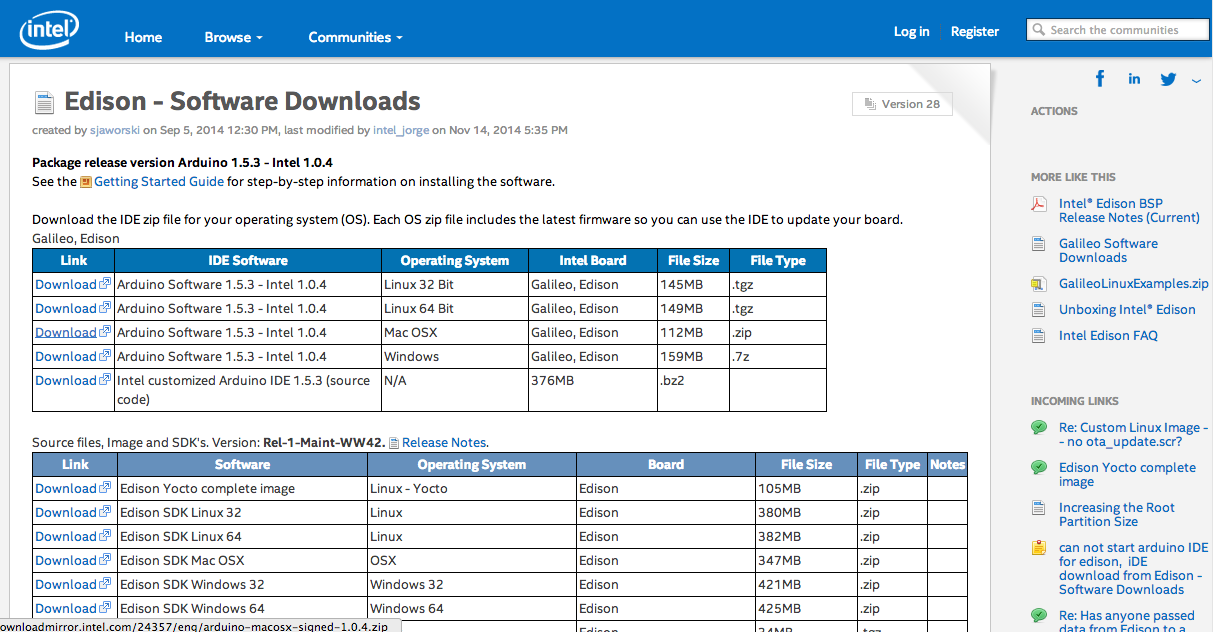Download Arduino Software for Linux 64 Bit
The height and width of the screenshot is (632, 1213).
tap(66, 308)
